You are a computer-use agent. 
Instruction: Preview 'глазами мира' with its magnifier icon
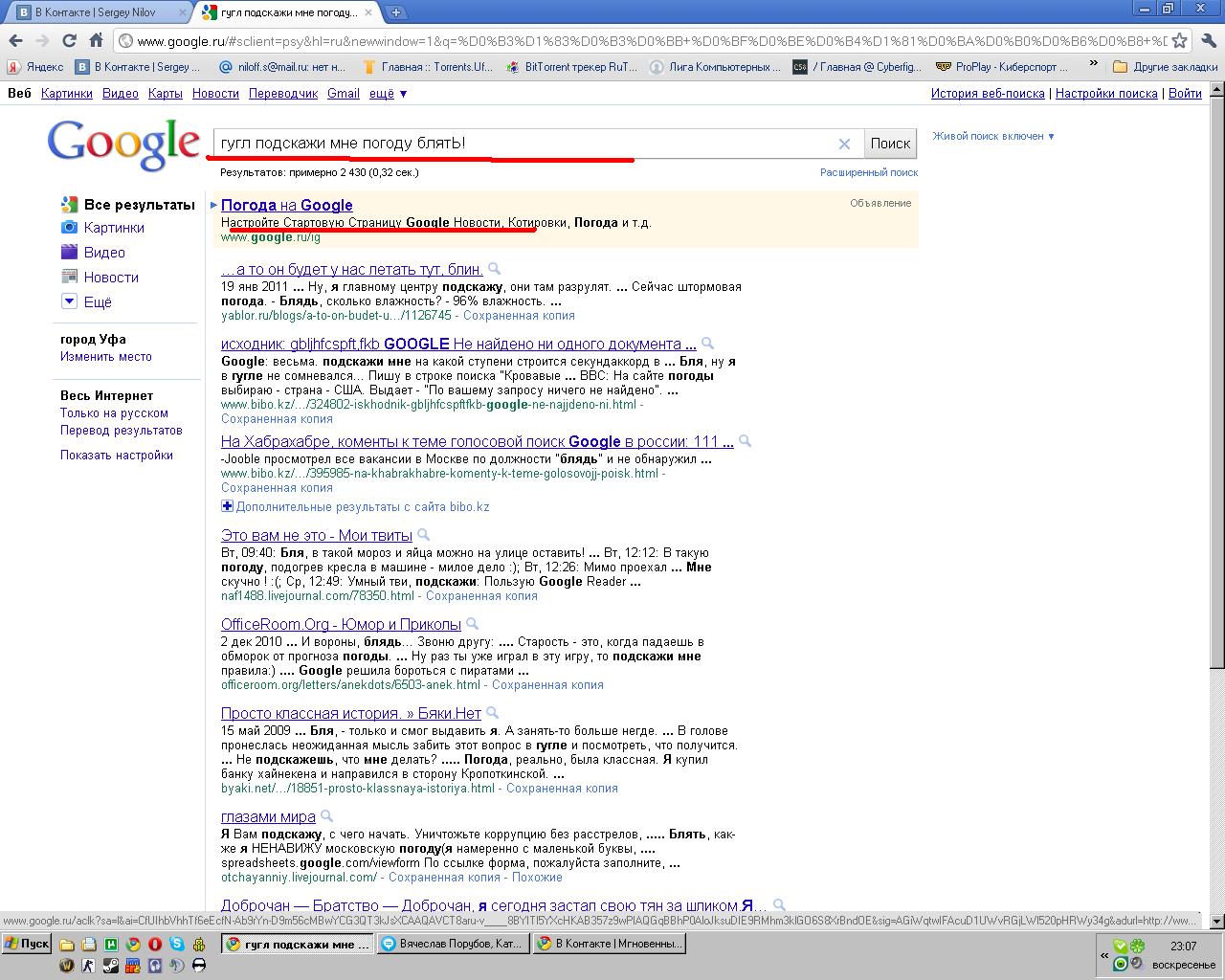pyautogui.click(x=326, y=816)
